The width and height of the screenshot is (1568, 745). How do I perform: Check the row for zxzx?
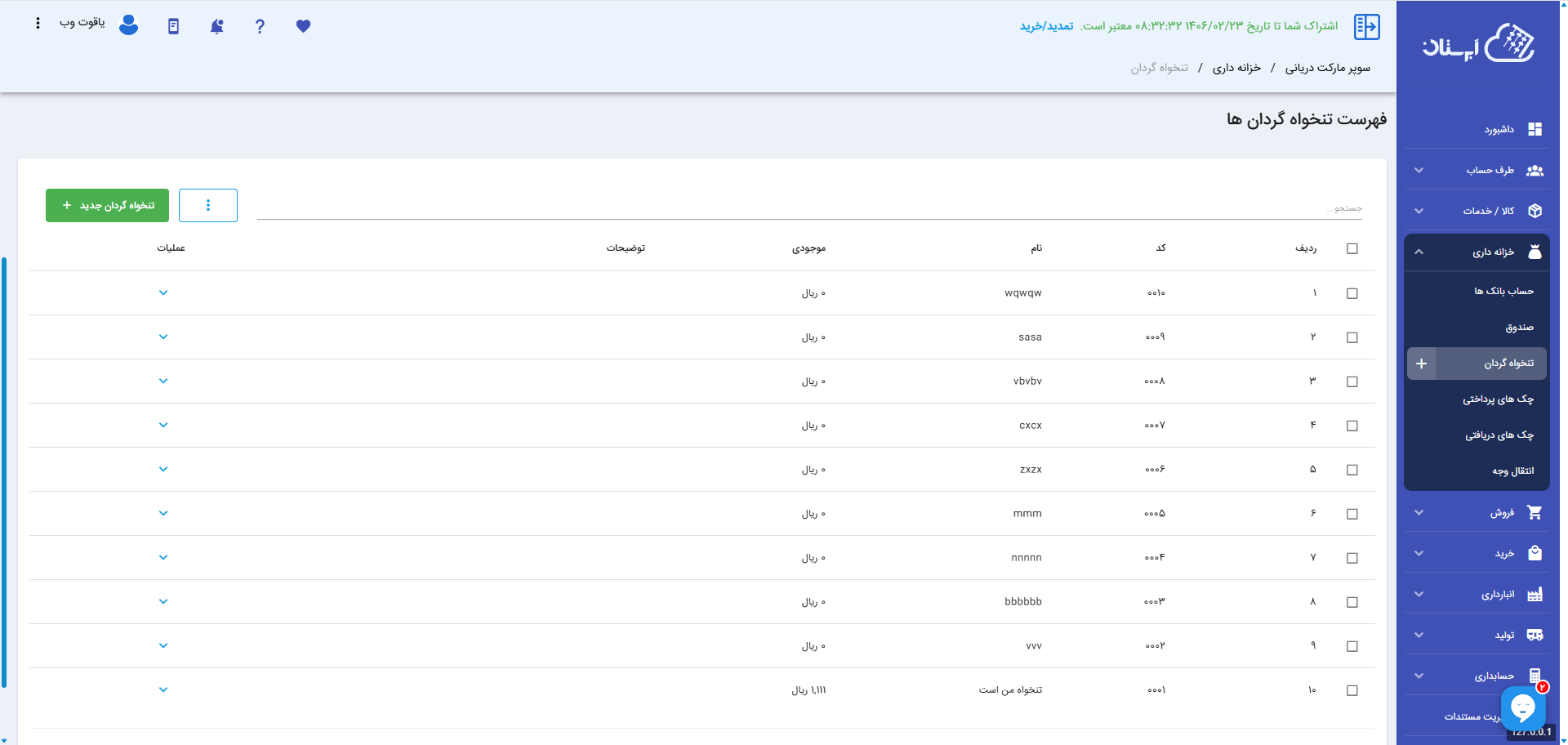click(1352, 470)
